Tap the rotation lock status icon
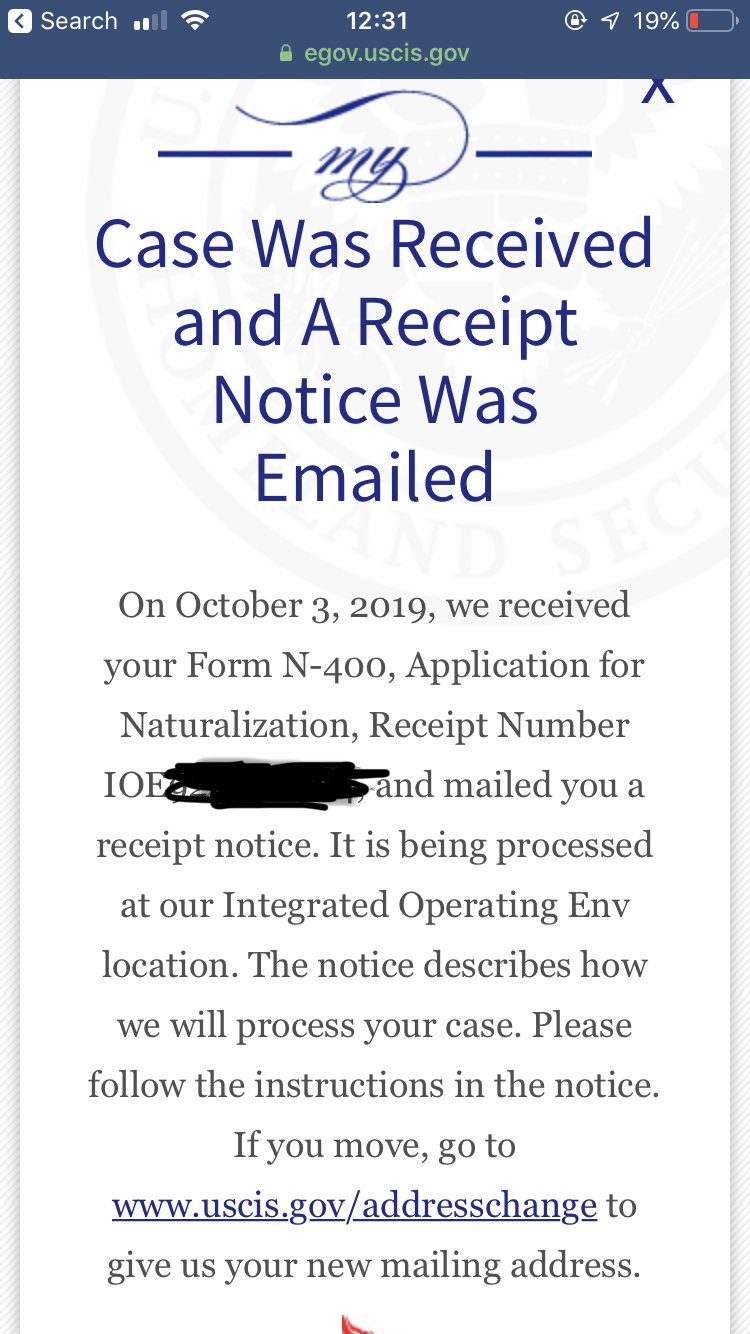The image size is (750, 1334). 575,21
